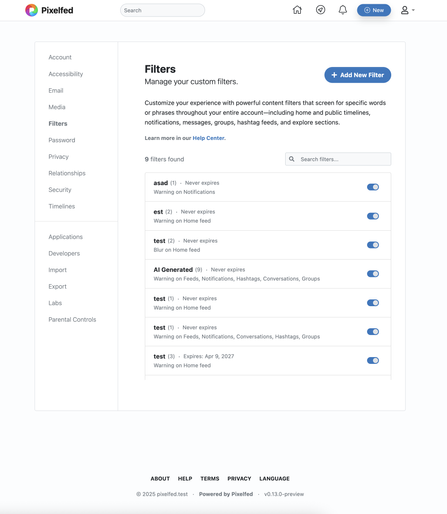The width and height of the screenshot is (447, 514).
Task: Open Accessibility settings in sidebar
Action: (x=66, y=74)
